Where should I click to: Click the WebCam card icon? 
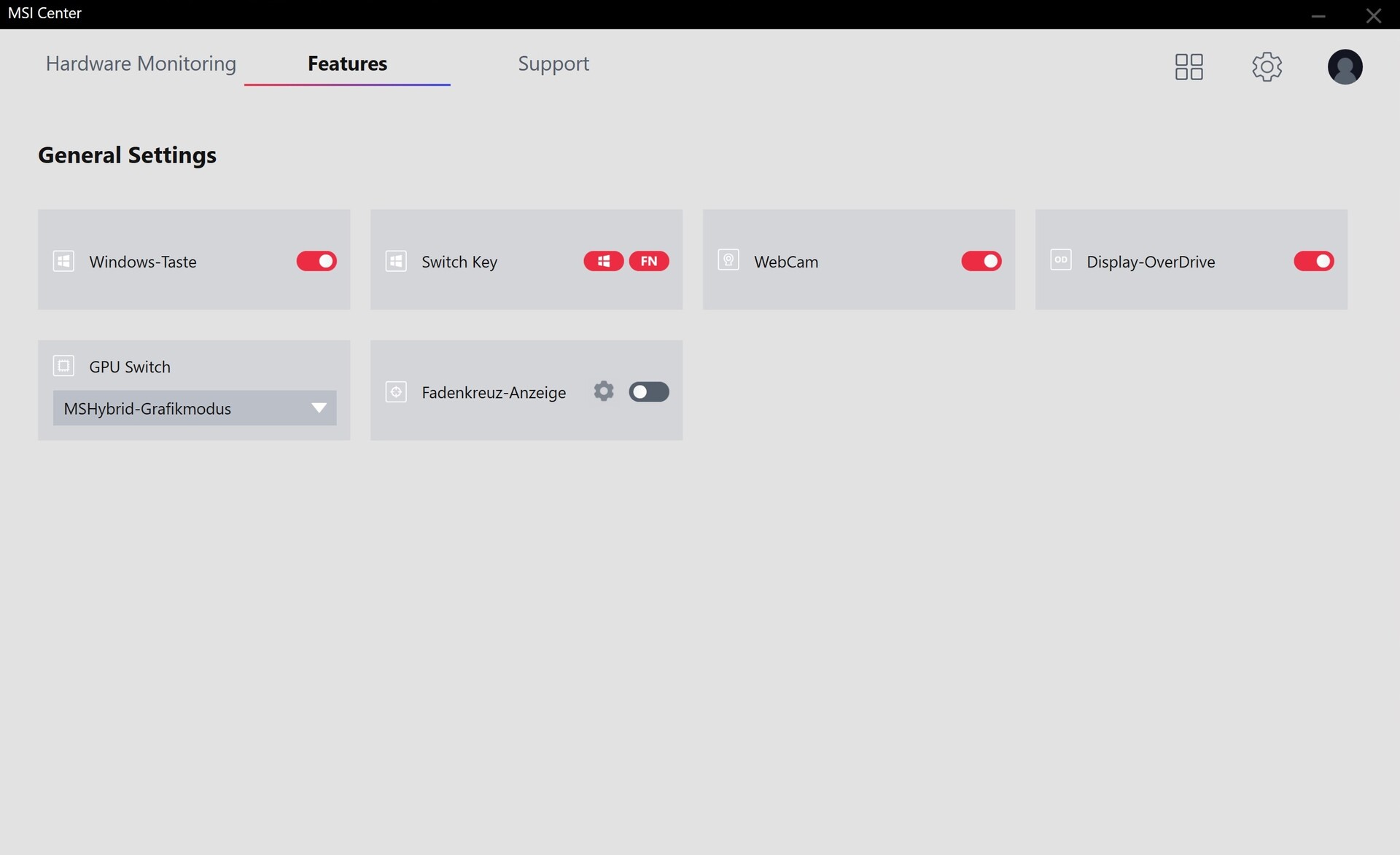pyautogui.click(x=728, y=260)
